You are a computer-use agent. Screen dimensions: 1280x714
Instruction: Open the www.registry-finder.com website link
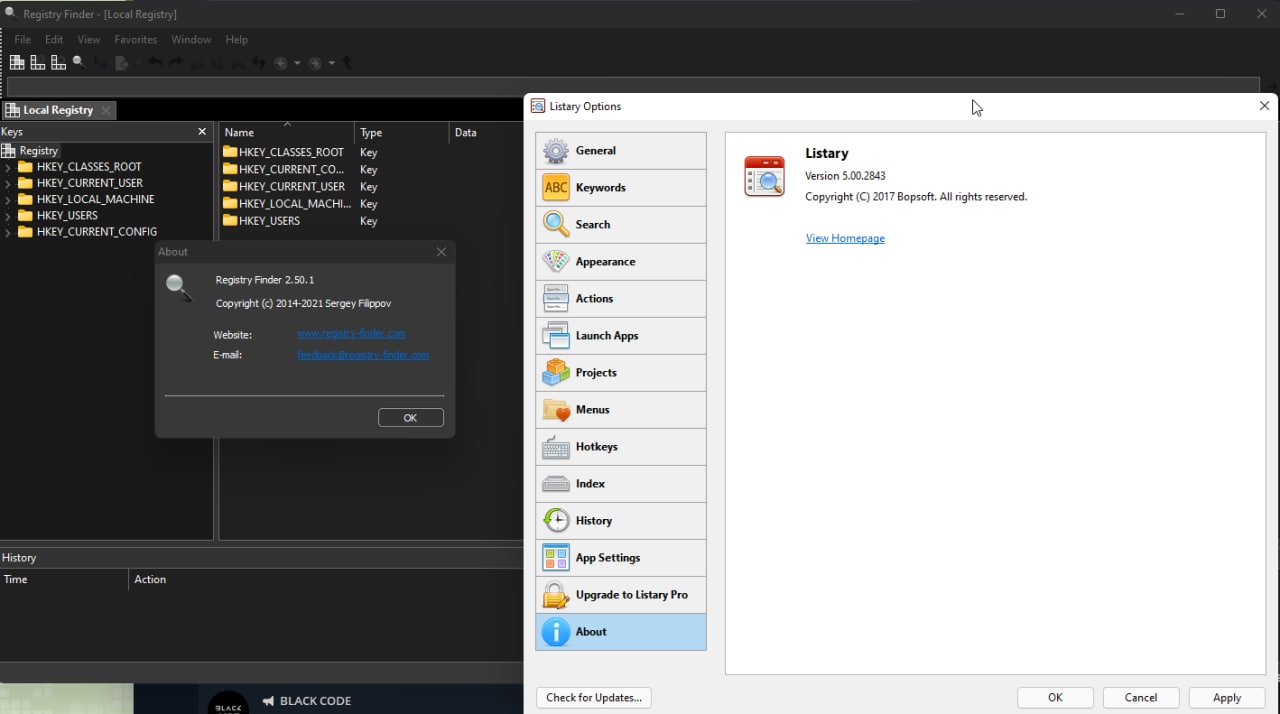351,334
